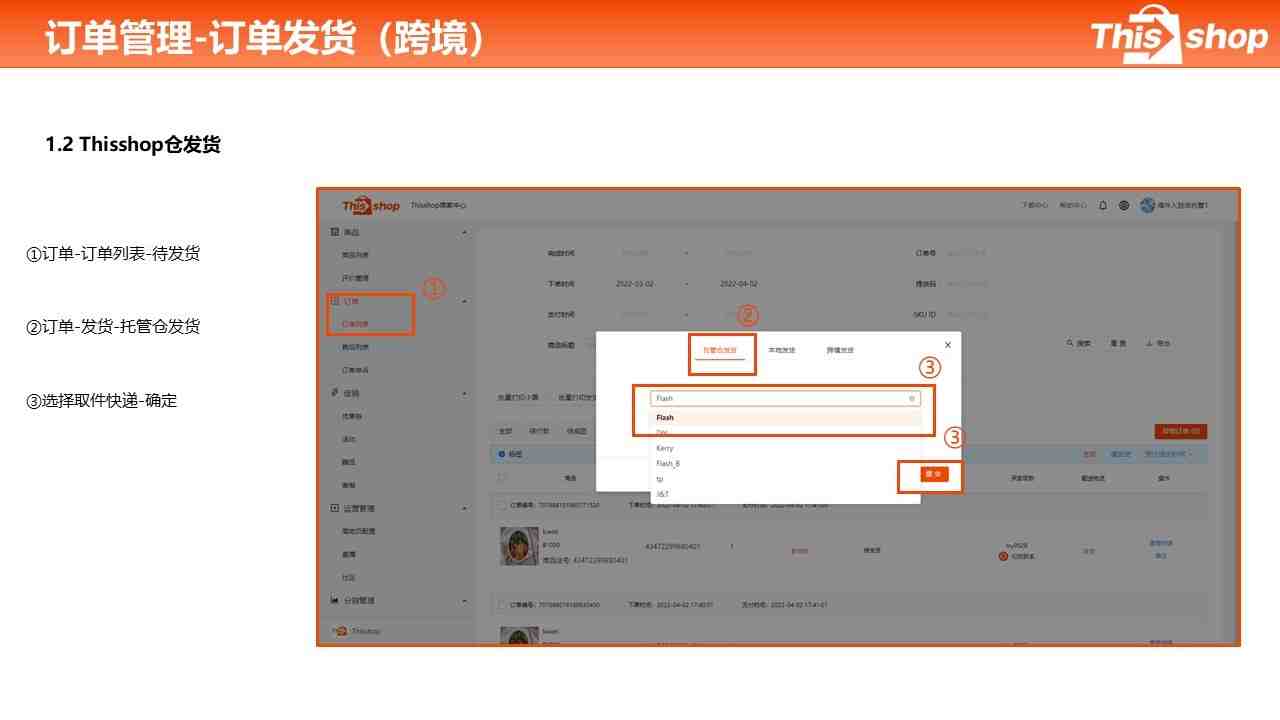This screenshot has width=1280, height=720.
Task: Click the orange batch button above the order table
Action: [1180, 432]
